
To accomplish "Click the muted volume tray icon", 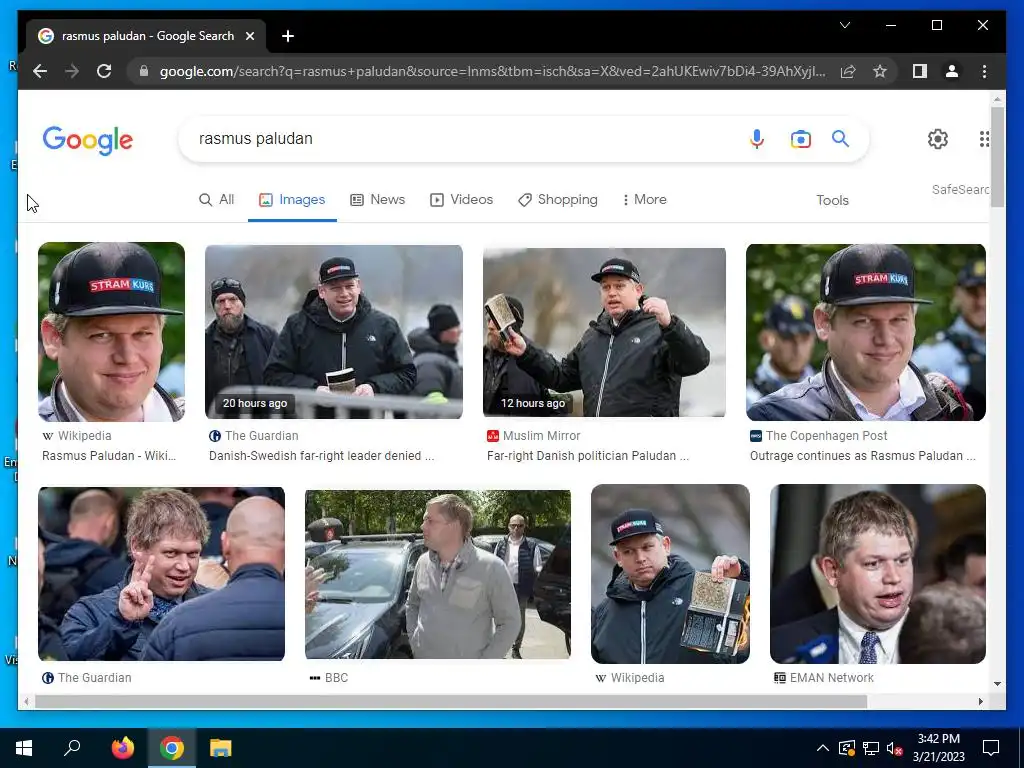I will 894,748.
